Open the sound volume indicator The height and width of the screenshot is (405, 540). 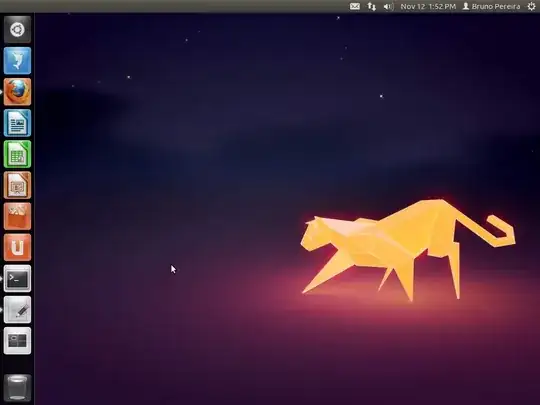tap(388, 6)
